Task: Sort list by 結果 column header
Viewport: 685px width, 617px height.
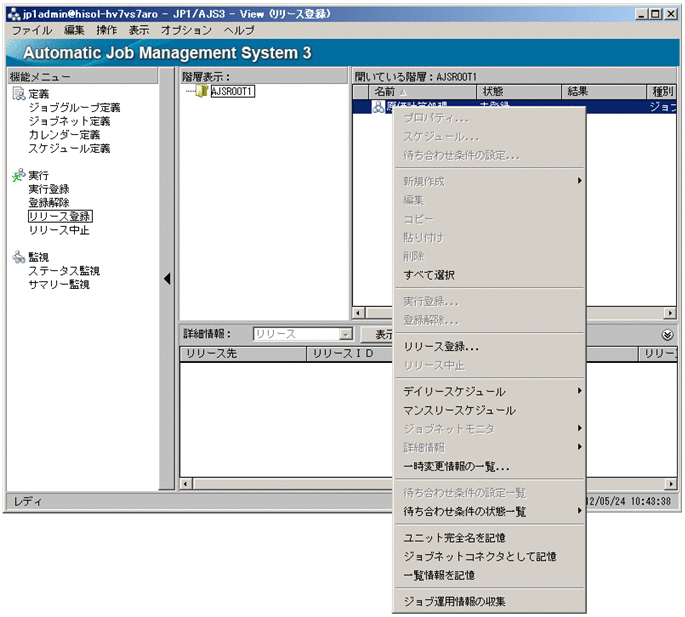Action: point(604,92)
